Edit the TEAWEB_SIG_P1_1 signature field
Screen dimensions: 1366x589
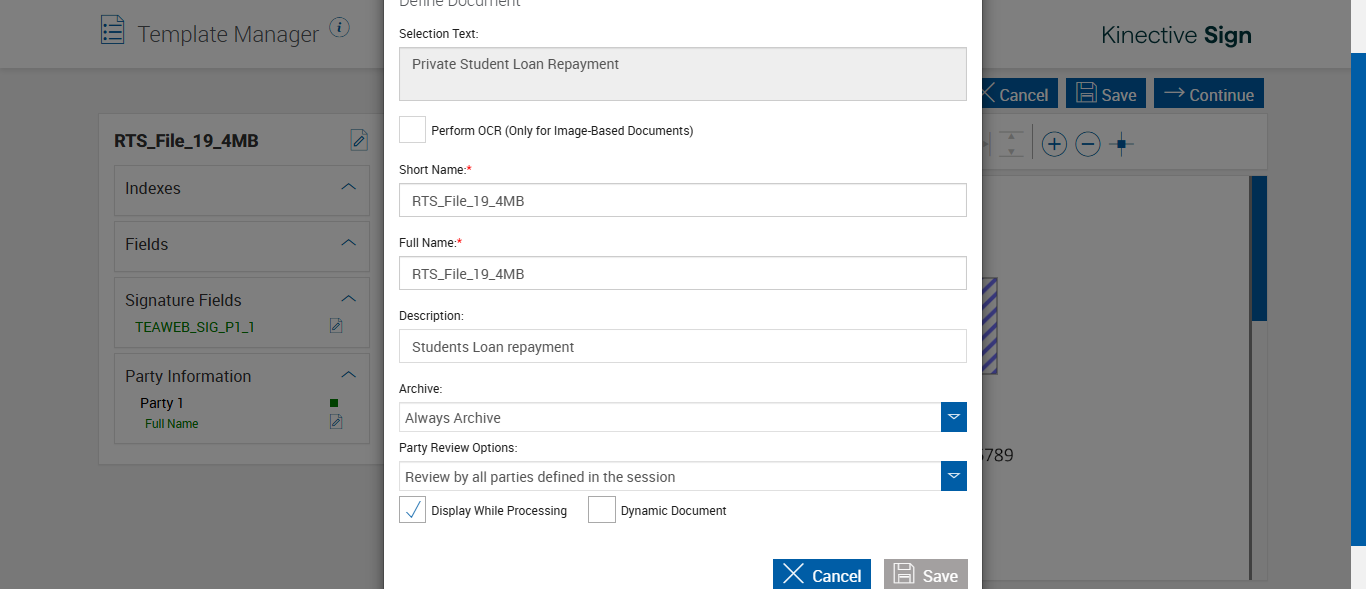click(x=336, y=326)
